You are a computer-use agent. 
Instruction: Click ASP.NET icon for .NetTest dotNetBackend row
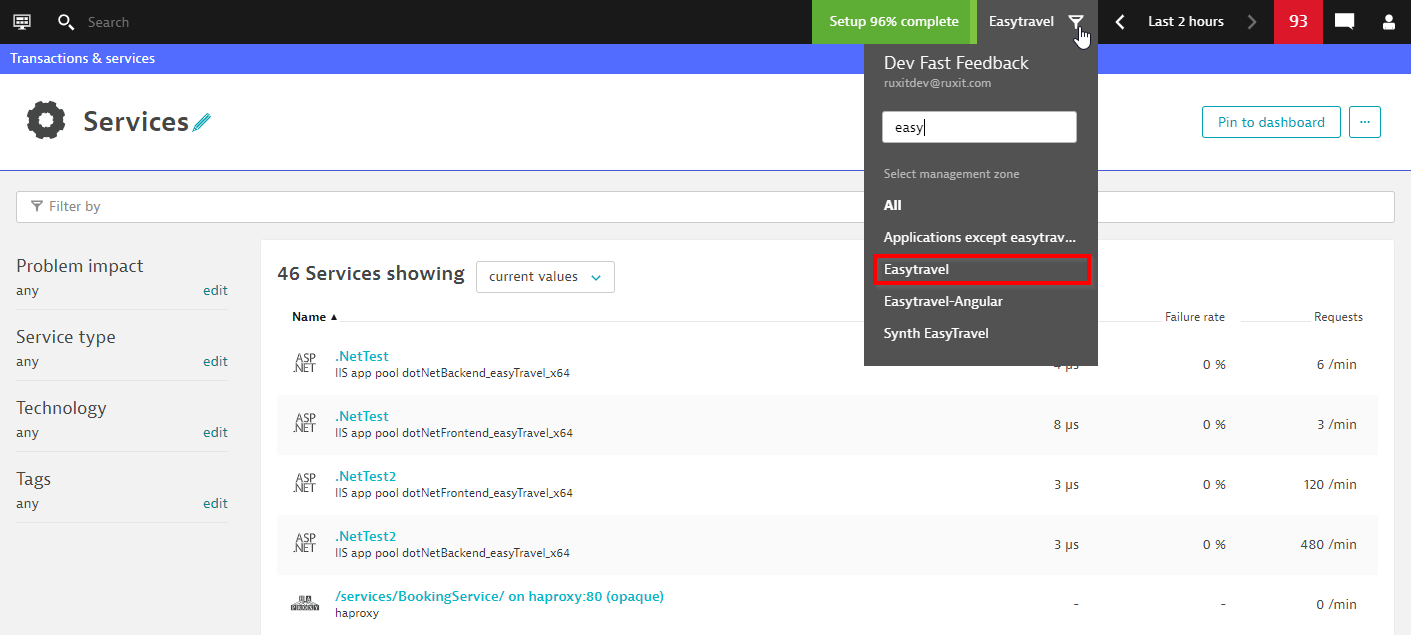click(305, 364)
